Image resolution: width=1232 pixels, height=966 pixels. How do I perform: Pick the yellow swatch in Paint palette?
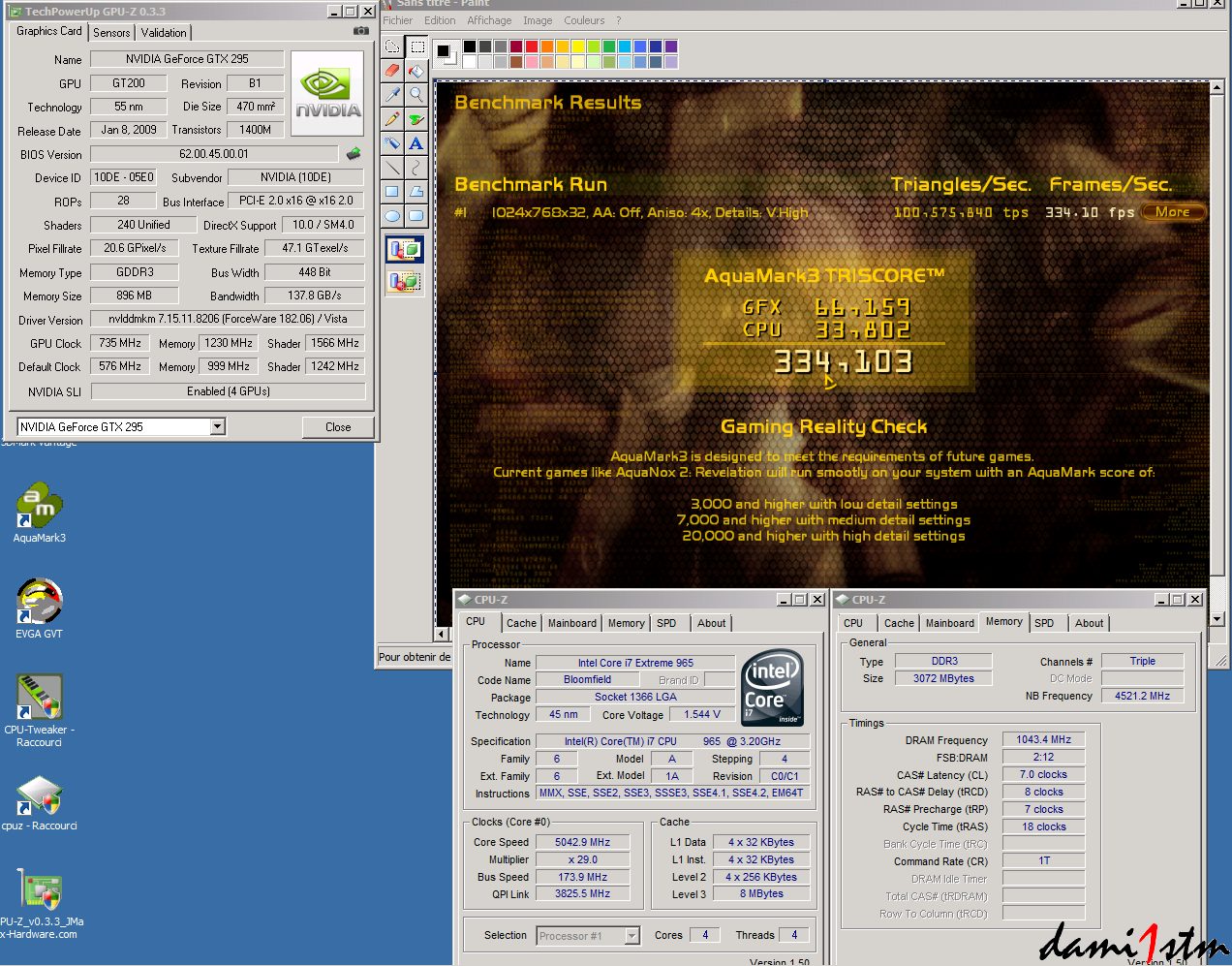point(577,47)
